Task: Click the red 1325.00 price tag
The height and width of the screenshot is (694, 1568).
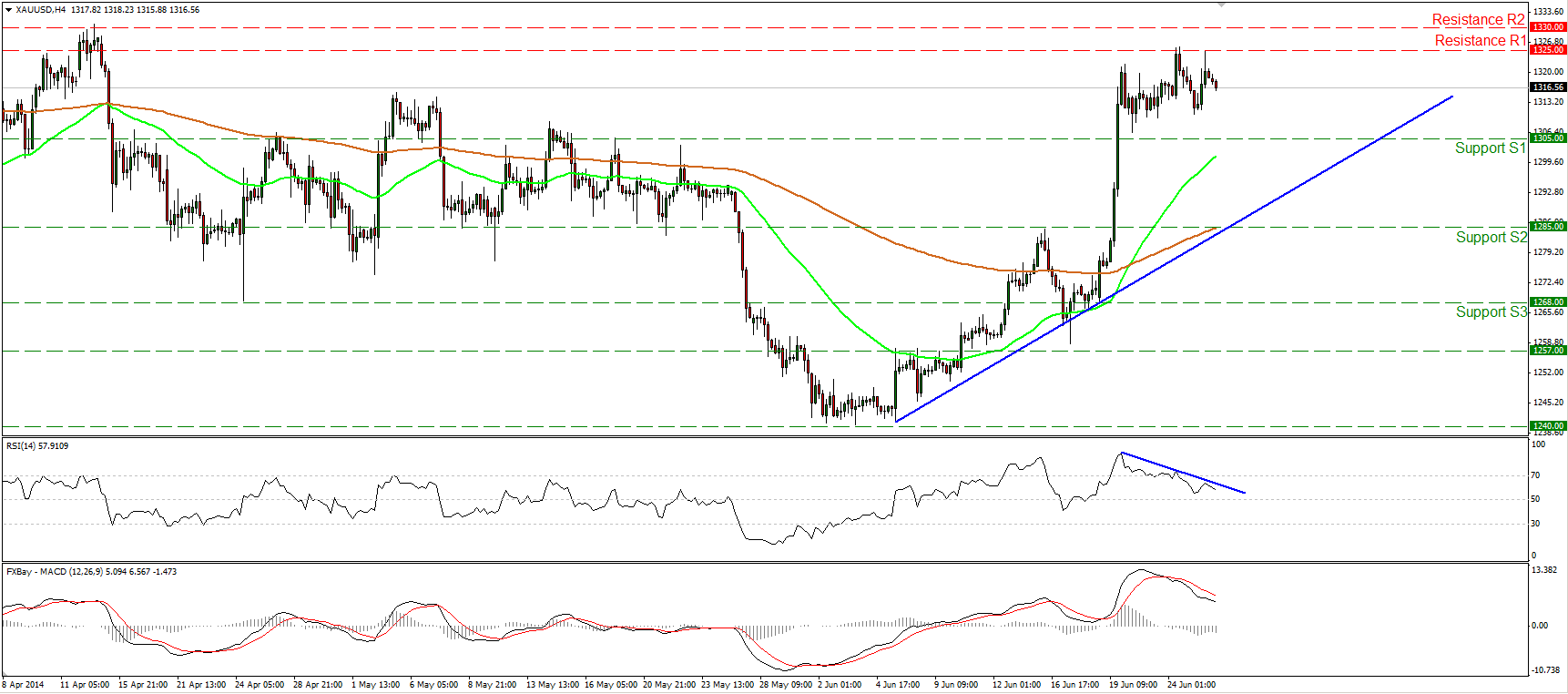Action: click(1548, 50)
